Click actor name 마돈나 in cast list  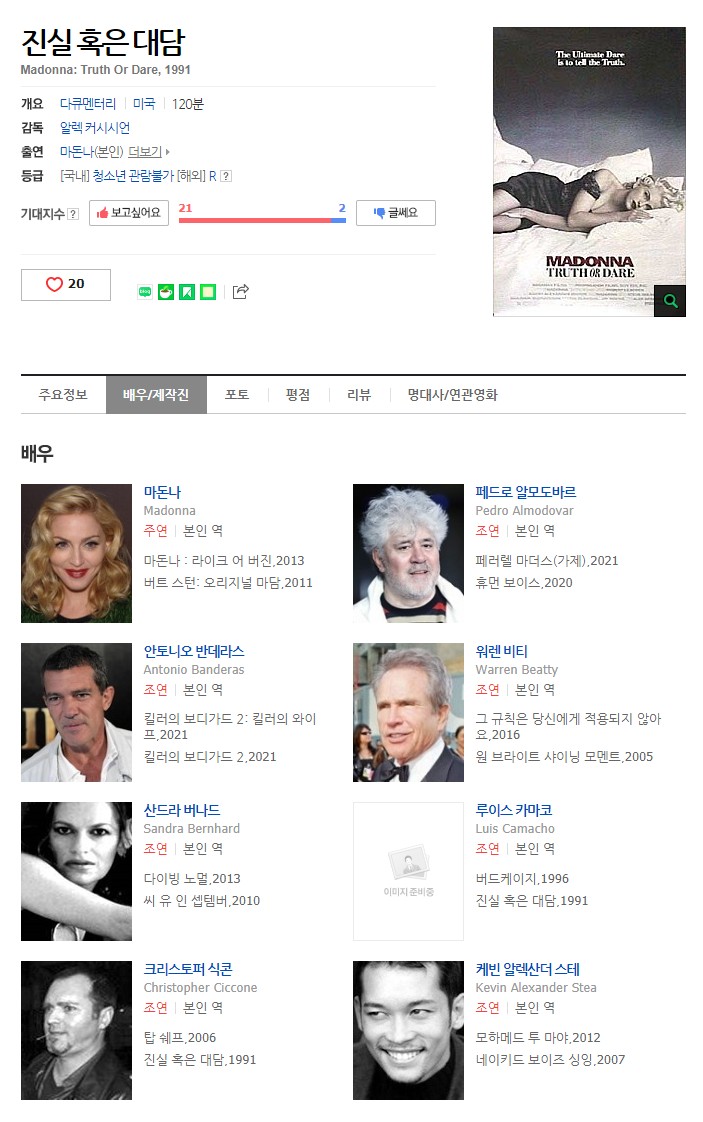coord(163,492)
